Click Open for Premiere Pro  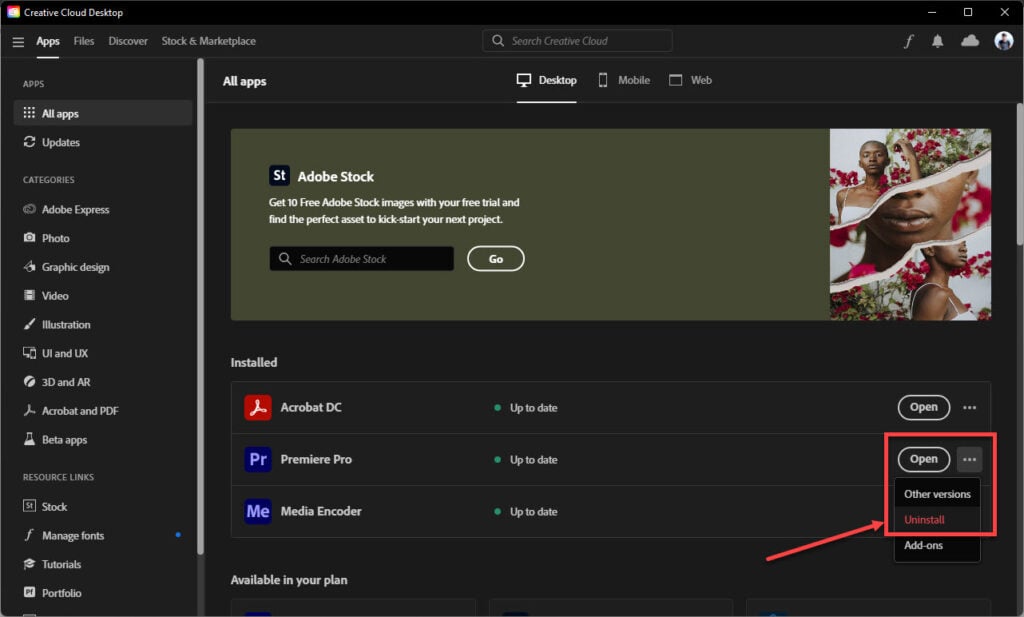(x=923, y=460)
